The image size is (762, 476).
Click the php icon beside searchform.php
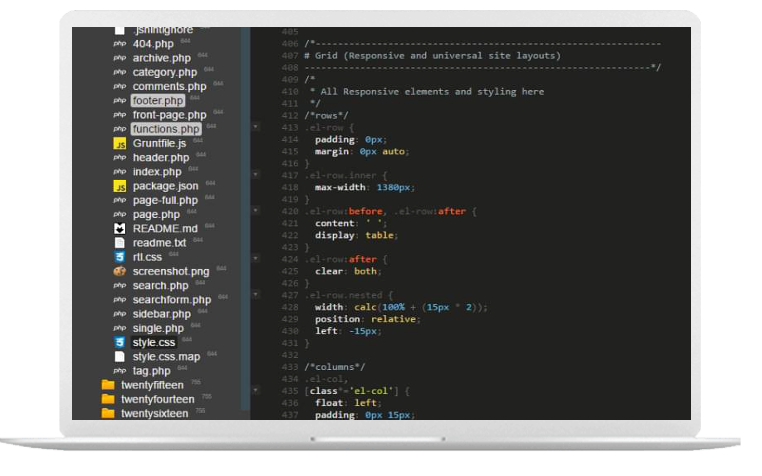(x=120, y=300)
